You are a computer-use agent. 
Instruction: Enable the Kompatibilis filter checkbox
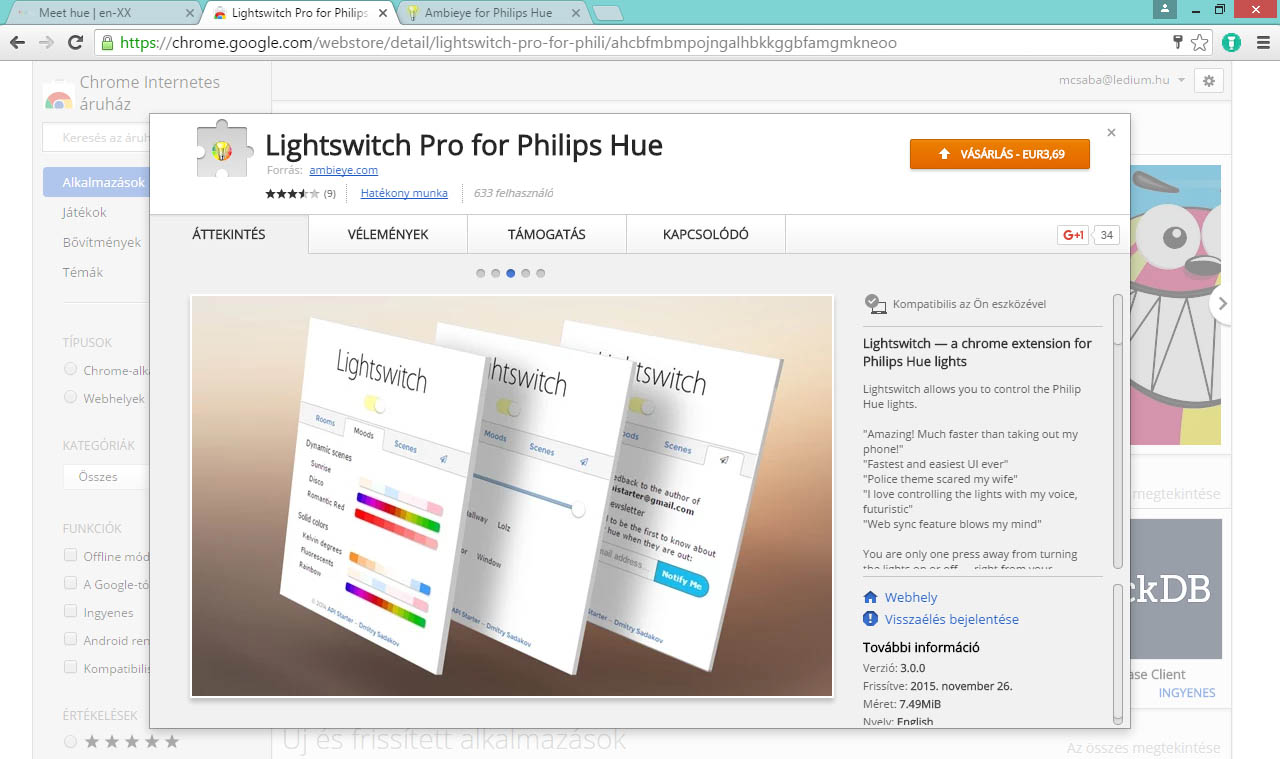pos(71,668)
